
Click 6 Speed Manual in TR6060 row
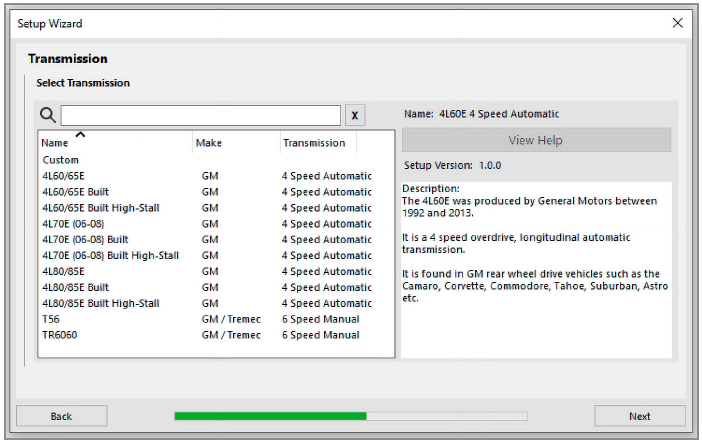coord(321,335)
